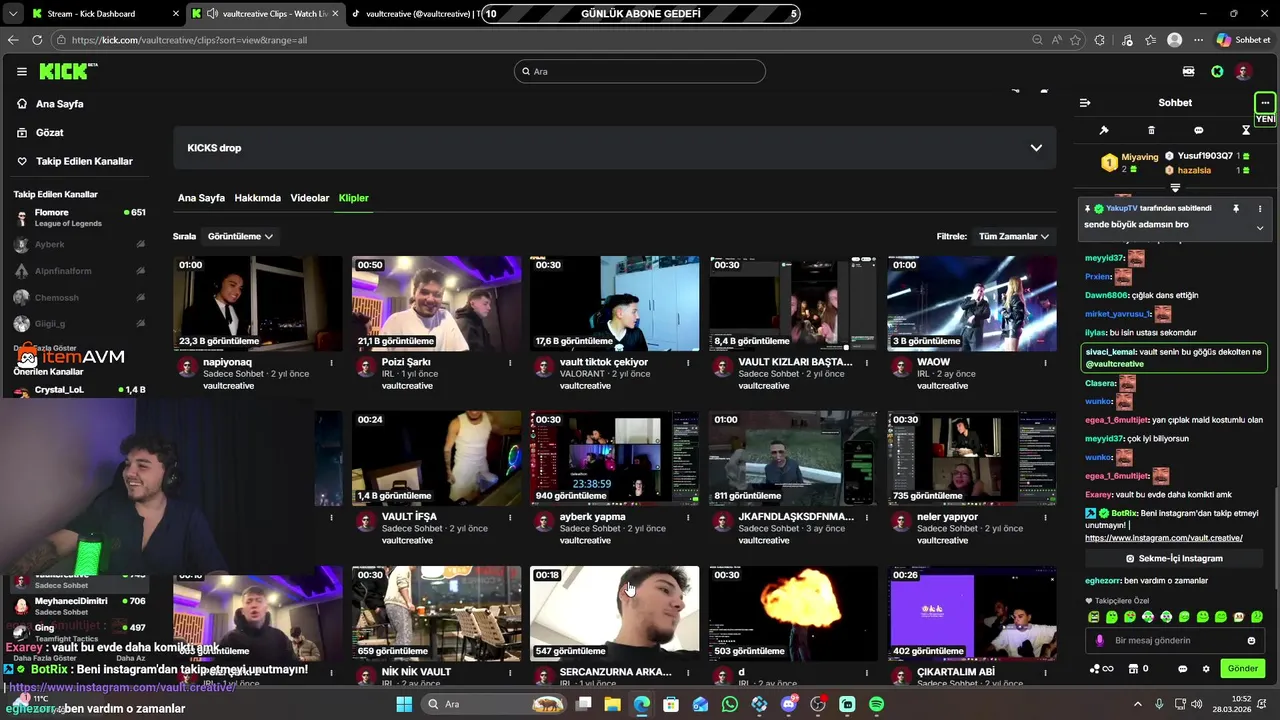
Task: Go to Kick home via logo
Action: coord(65,71)
